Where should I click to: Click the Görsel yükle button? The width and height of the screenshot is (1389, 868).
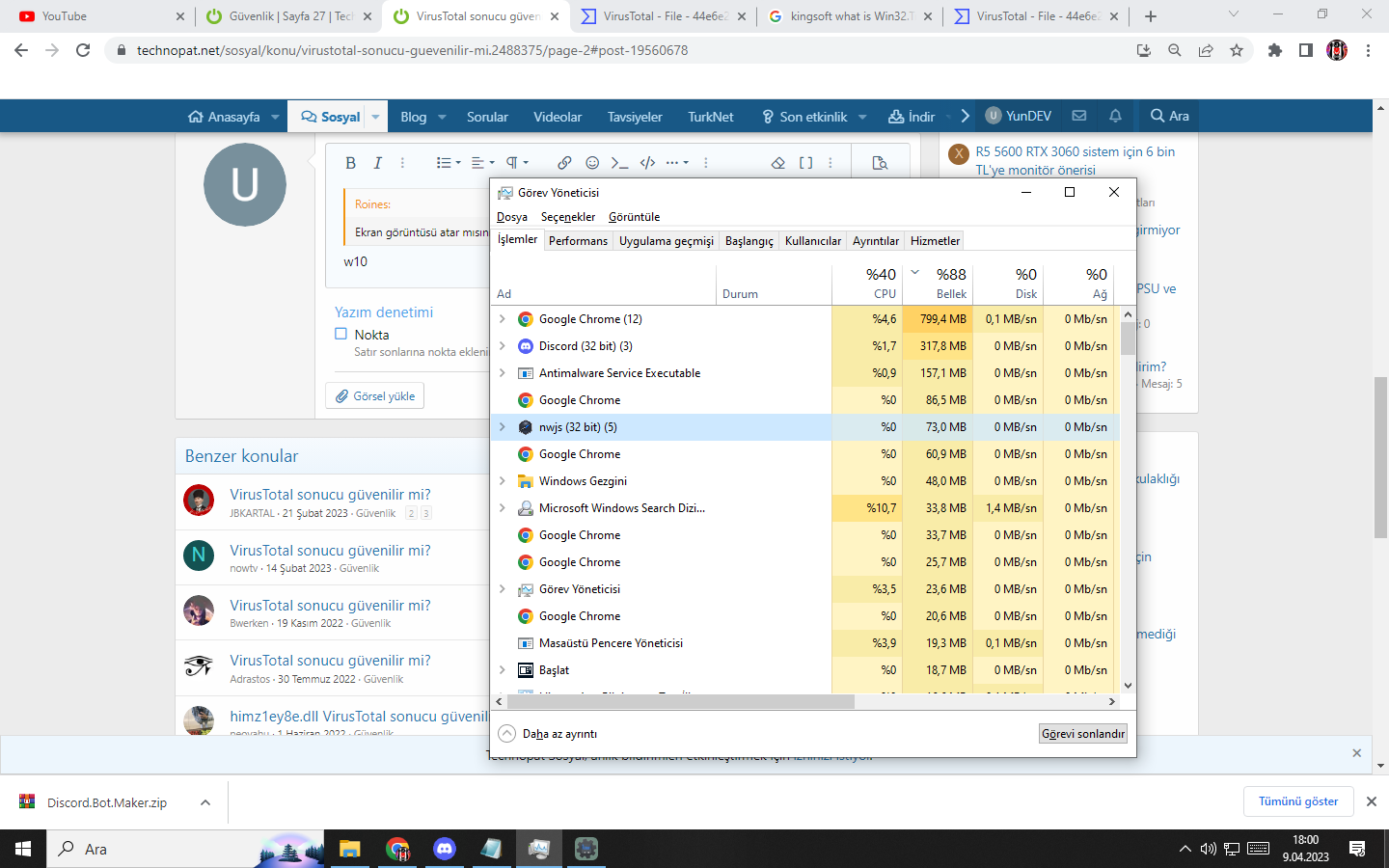[374, 395]
